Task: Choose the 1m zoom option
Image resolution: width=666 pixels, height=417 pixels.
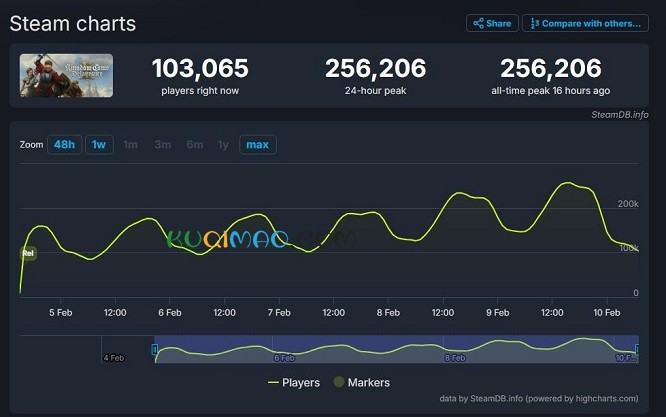Action: coord(130,145)
